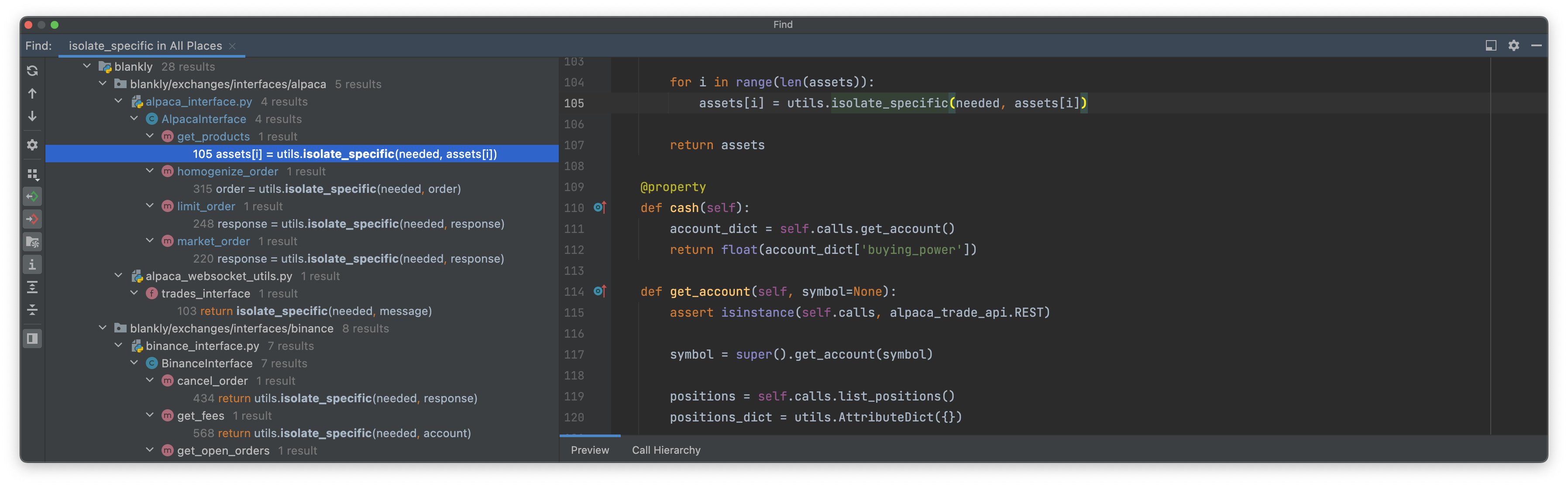The height and width of the screenshot is (486, 1568).
Task: Click the Expand All icon
Action: click(x=32, y=287)
